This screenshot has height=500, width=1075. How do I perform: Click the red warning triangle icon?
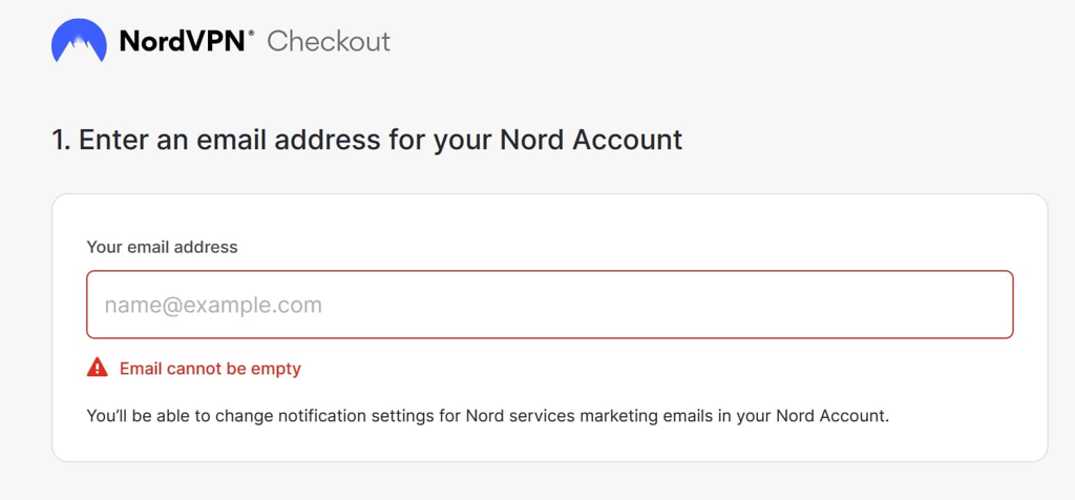point(97,368)
